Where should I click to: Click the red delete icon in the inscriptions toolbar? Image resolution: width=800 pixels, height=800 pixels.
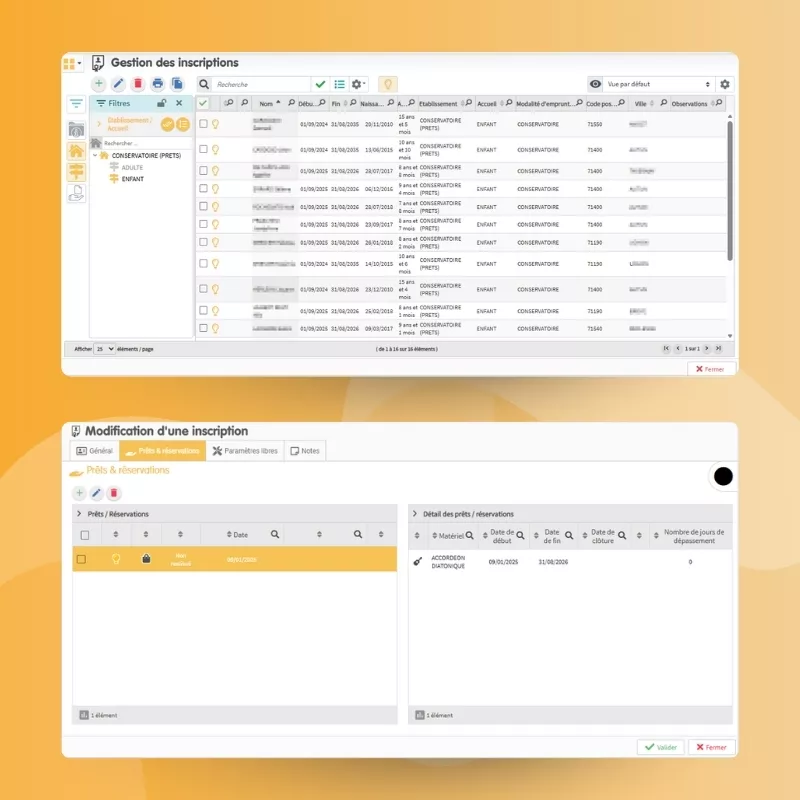(x=138, y=85)
